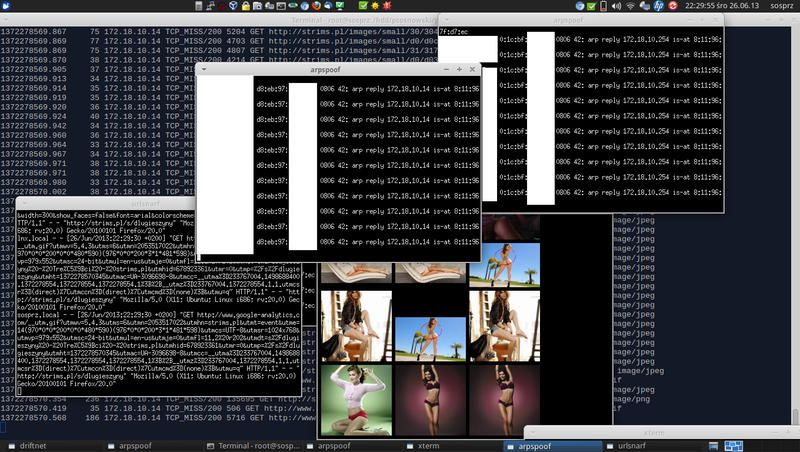Select palm tree thumbnail between the two chair images
This screenshot has height=452, width=800.
(430, 339)
